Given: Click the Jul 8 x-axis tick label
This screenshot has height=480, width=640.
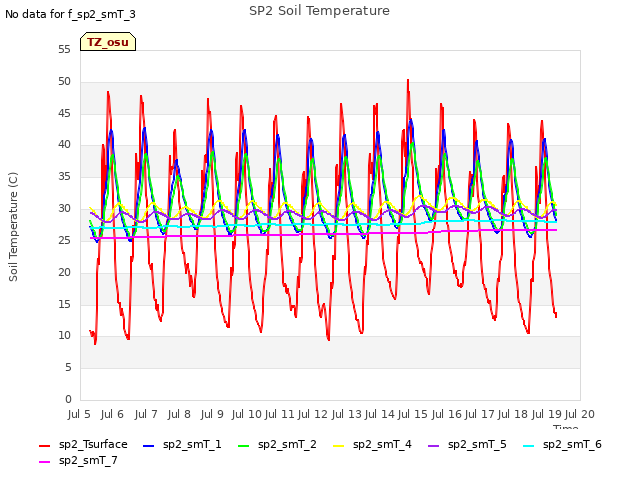Looking at the screenshot, I should tap(179, 414).
